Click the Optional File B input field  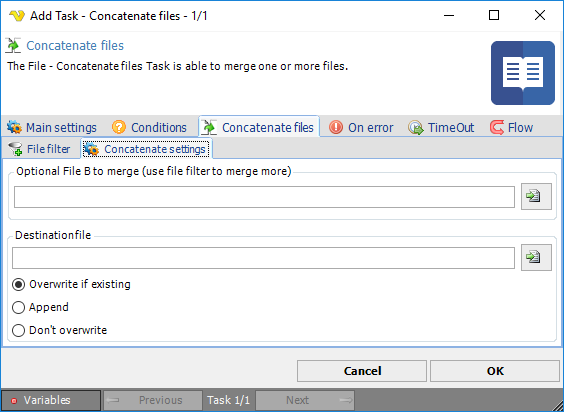pyautogui.click(x=264, y=197)
